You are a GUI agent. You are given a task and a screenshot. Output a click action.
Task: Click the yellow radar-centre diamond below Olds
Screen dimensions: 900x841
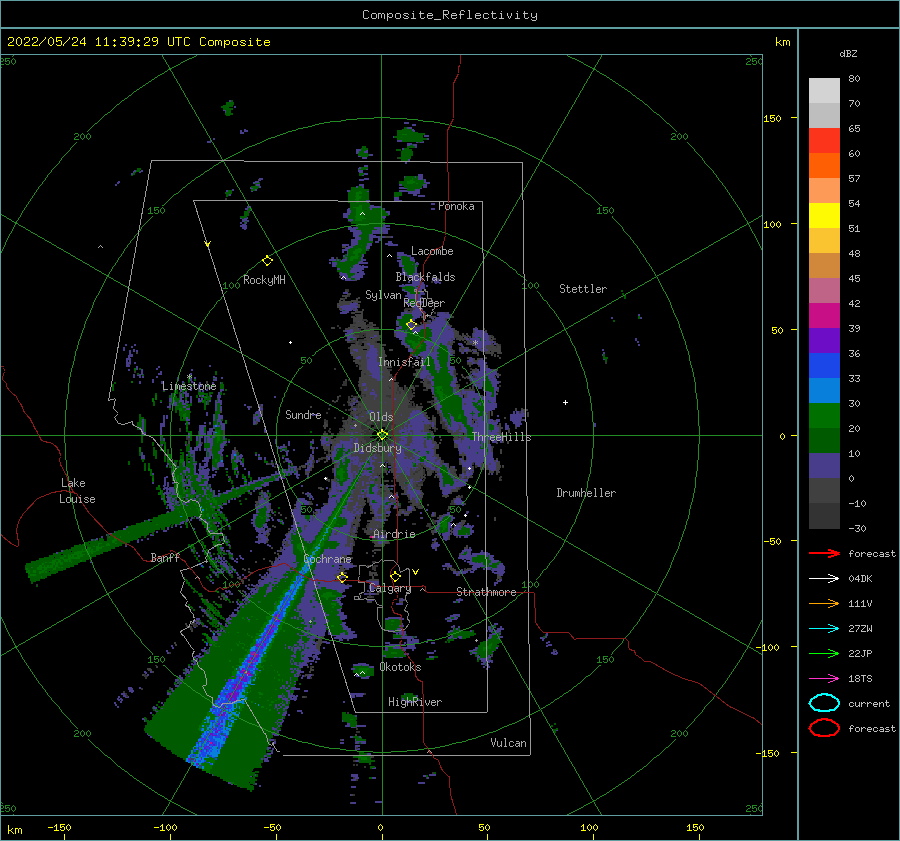pyautogui.click(x=382, y=435)
